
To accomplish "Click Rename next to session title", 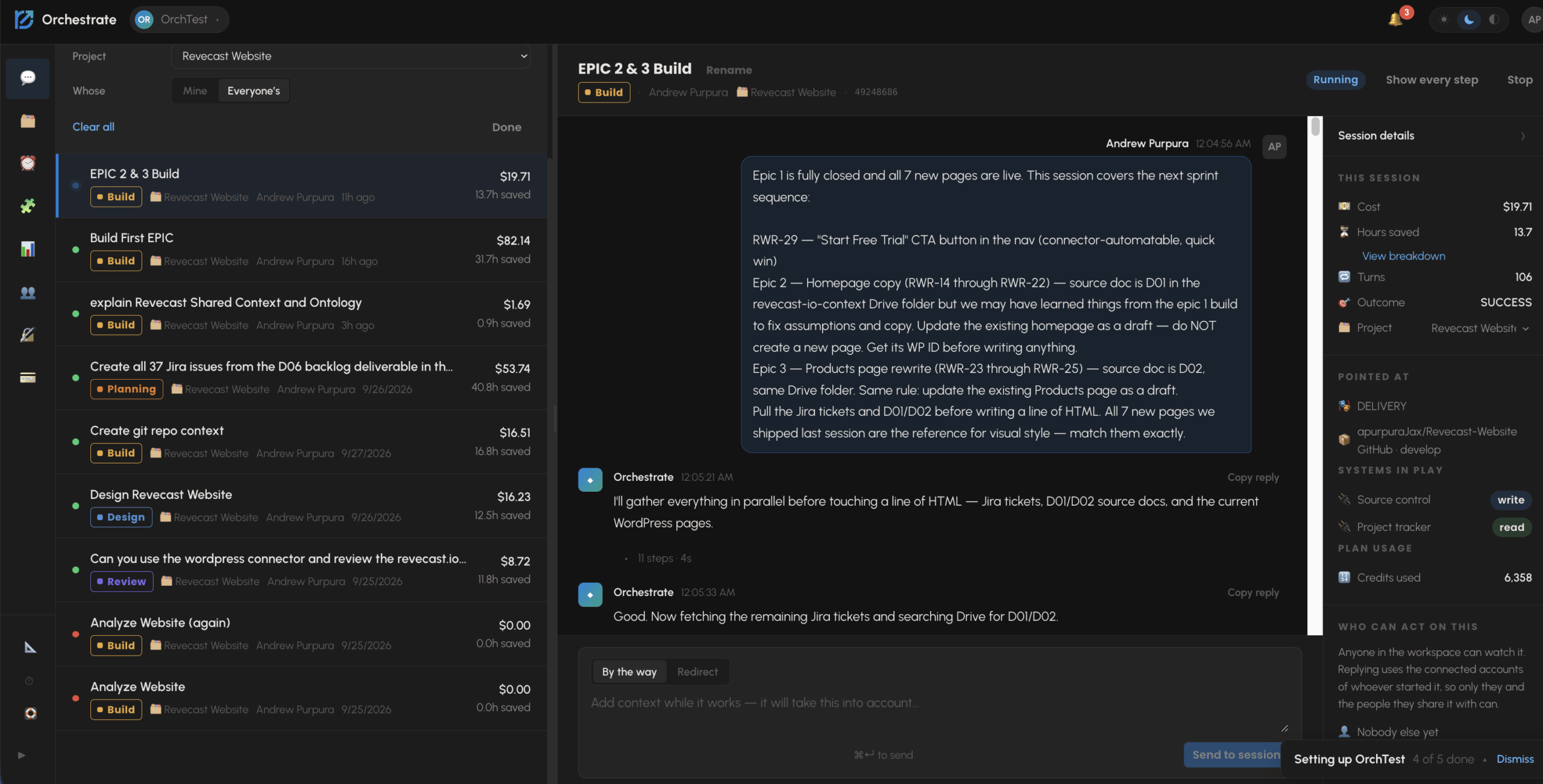I will 729,70.
